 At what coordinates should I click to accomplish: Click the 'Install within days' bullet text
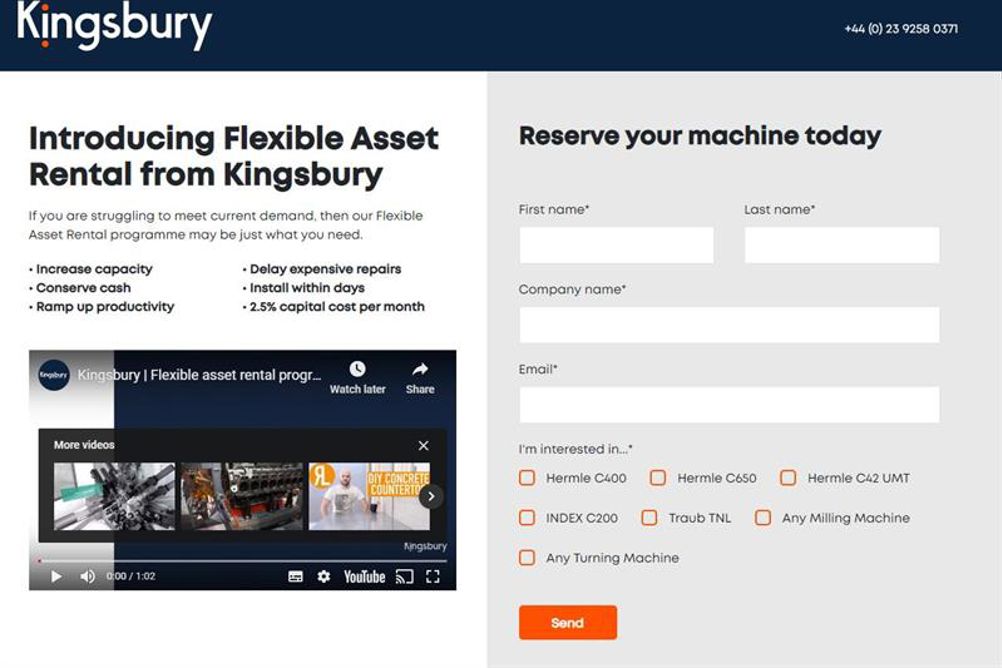[x=307, y=288]
